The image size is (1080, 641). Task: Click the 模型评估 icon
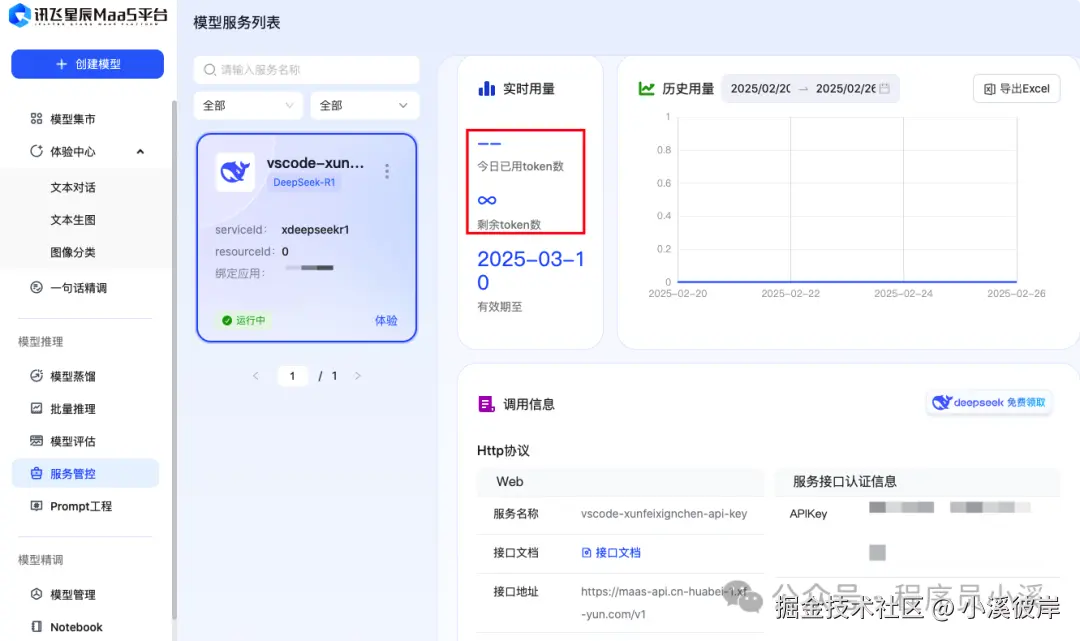(37, 440)
